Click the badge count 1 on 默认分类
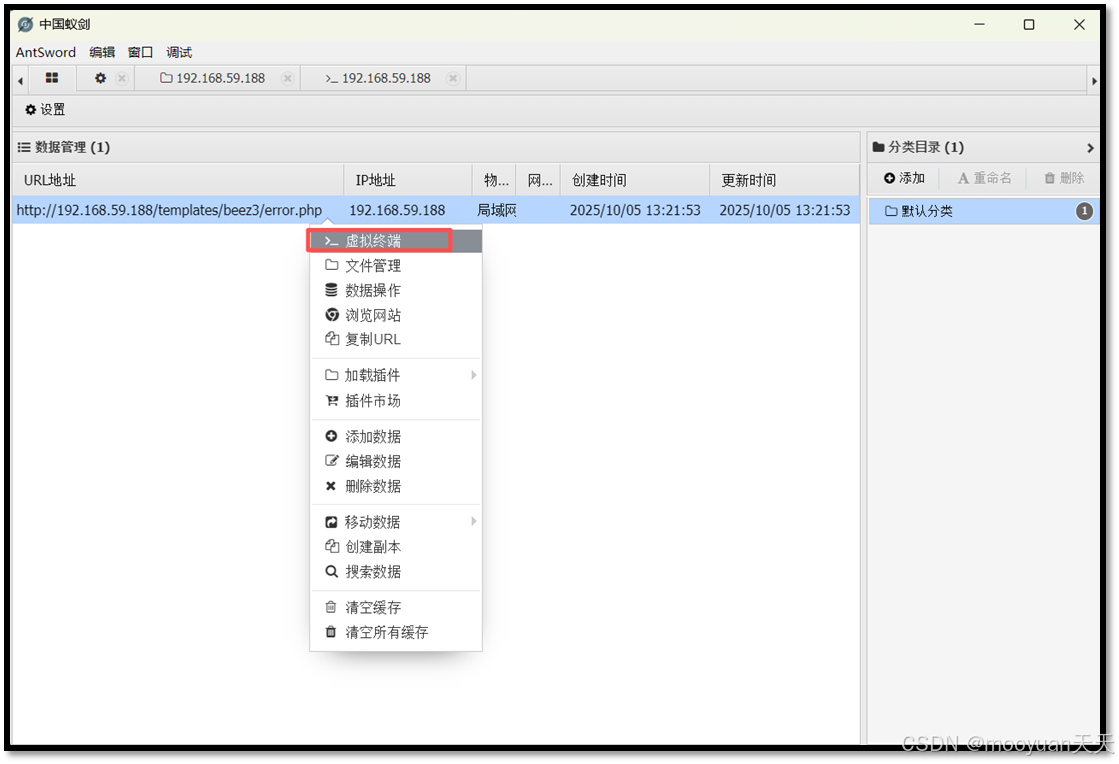 1084,211
